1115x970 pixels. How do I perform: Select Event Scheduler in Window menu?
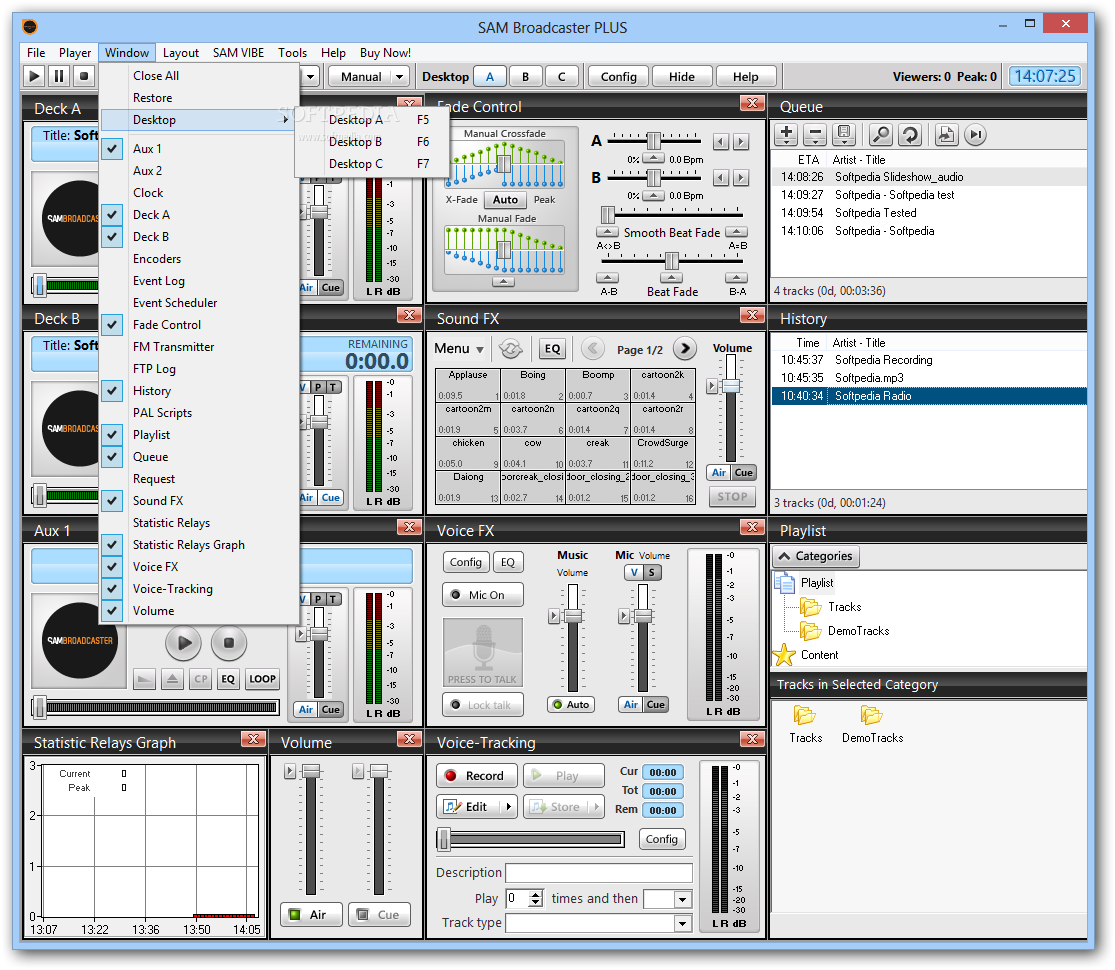[x=198, y=303]
